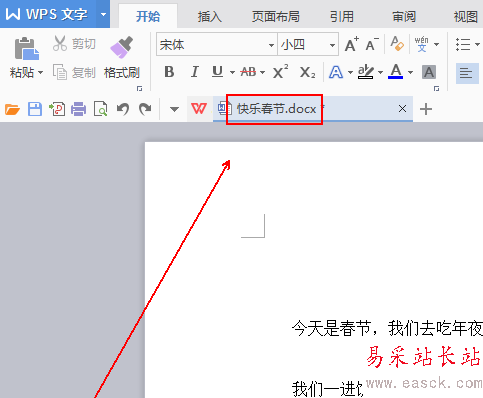Expand the quick access toolbar customize arrow

(174, 109)
